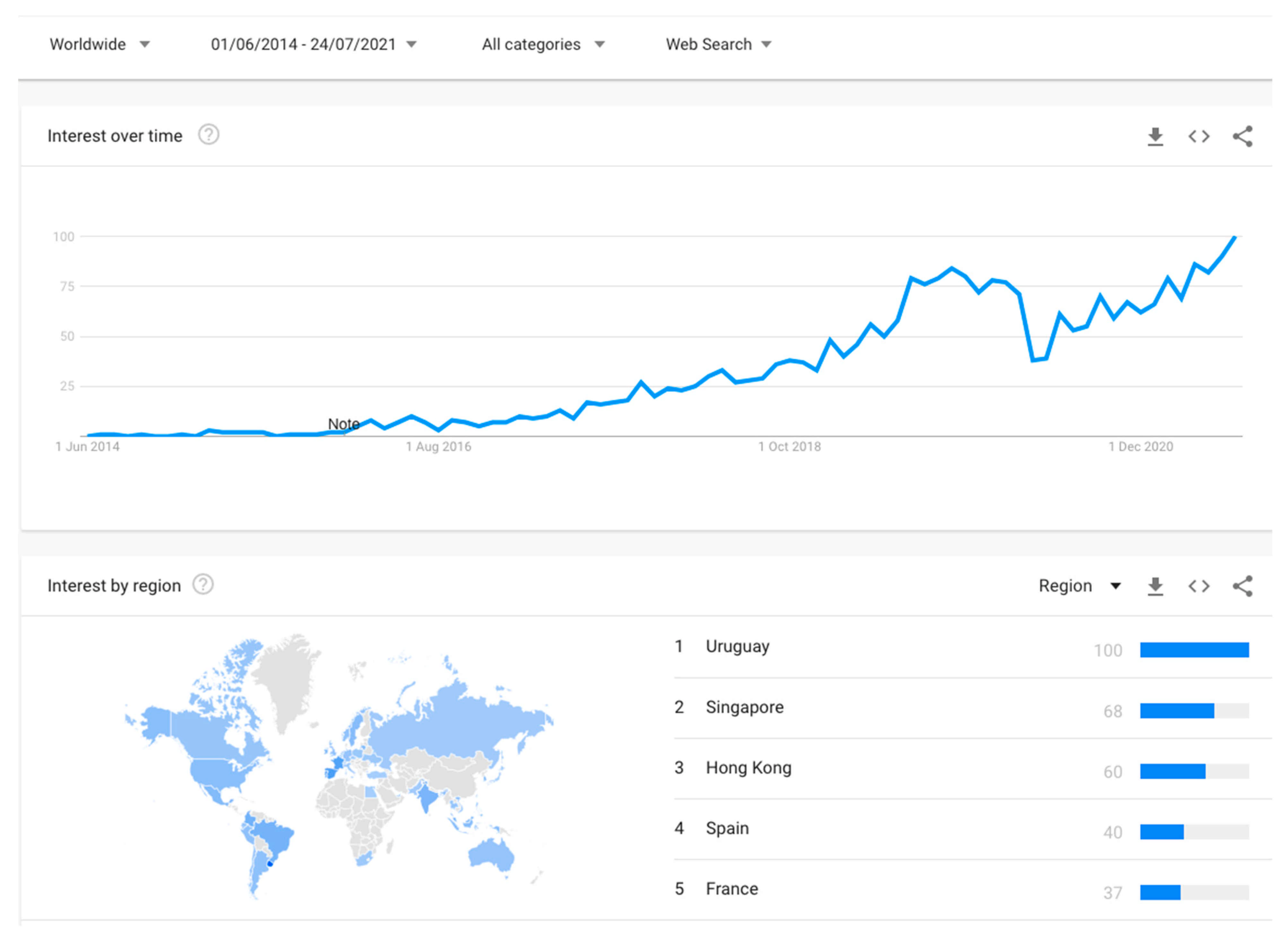The image size is (1288, 937).
Task: Open the date range dropdown
Action: 313,44
